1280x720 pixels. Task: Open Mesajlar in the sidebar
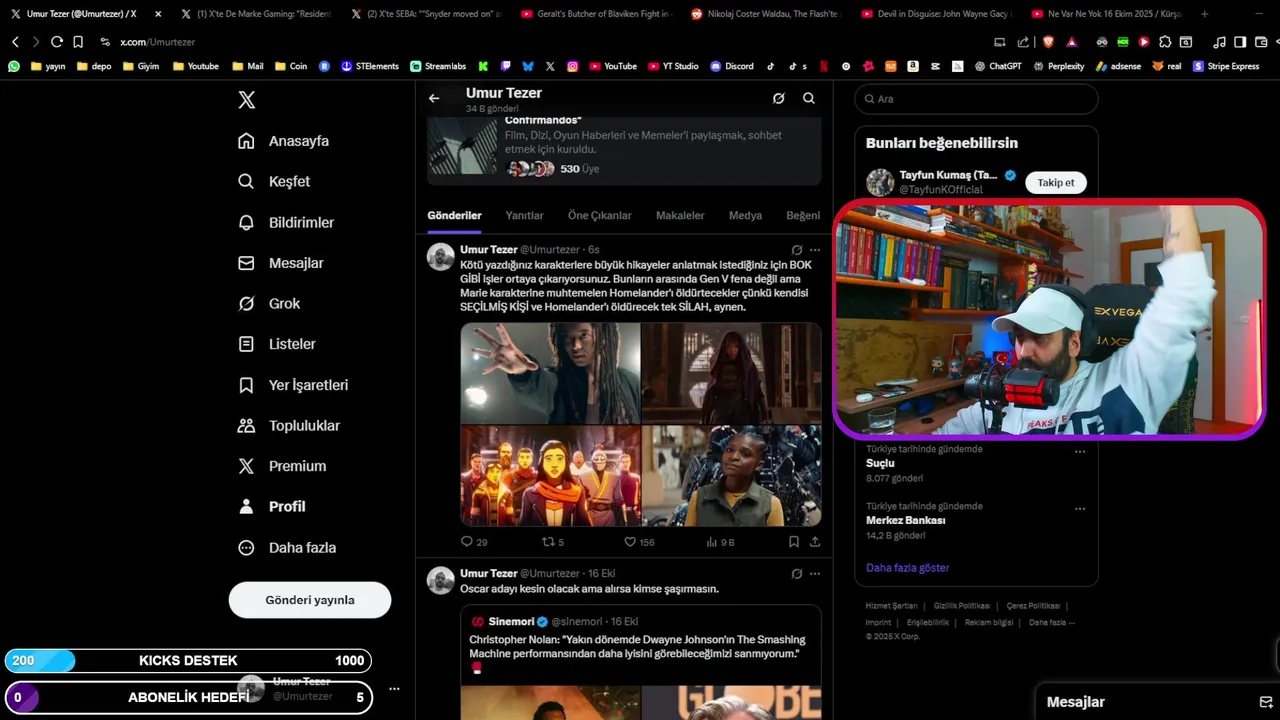click(x=280, y=263)
